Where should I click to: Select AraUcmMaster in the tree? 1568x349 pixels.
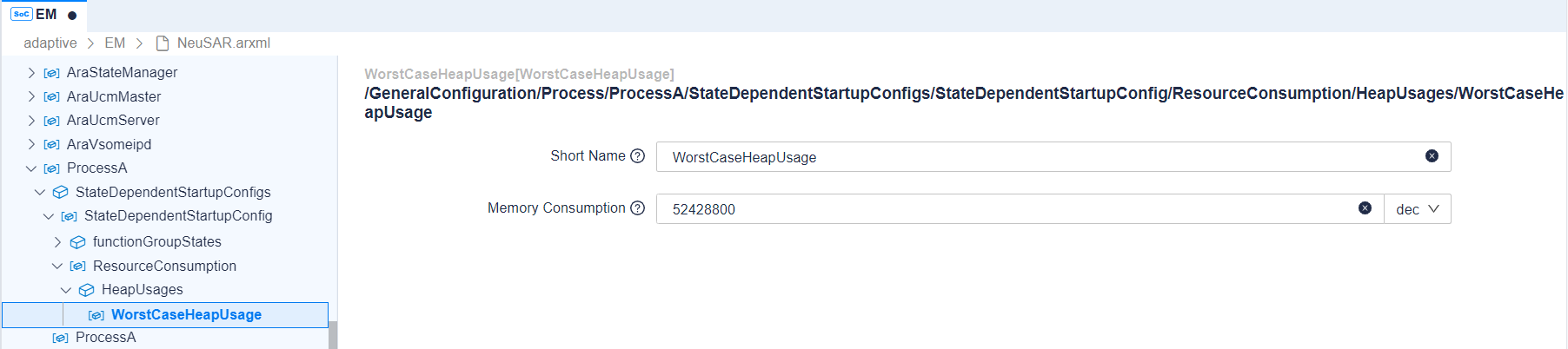click(x=113, y=97)
